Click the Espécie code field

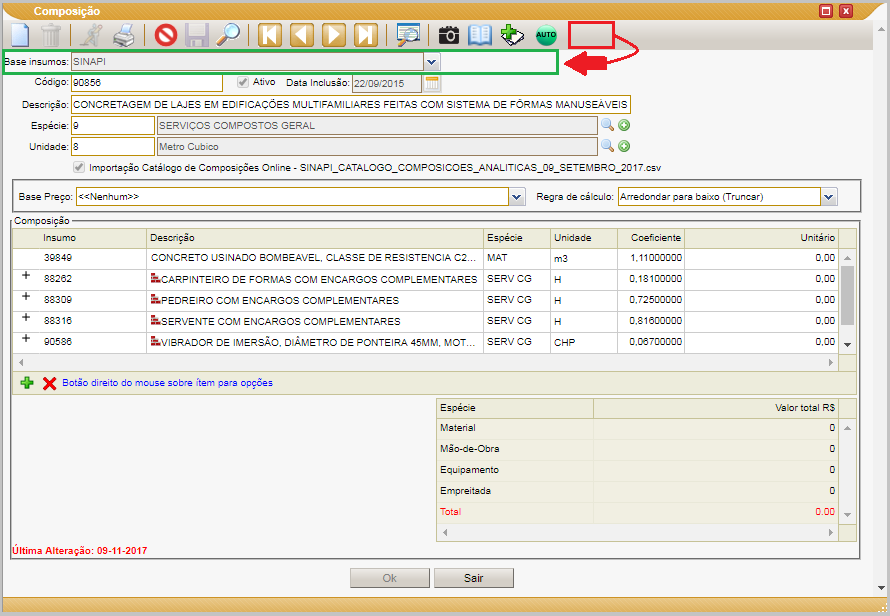(112, 125)
